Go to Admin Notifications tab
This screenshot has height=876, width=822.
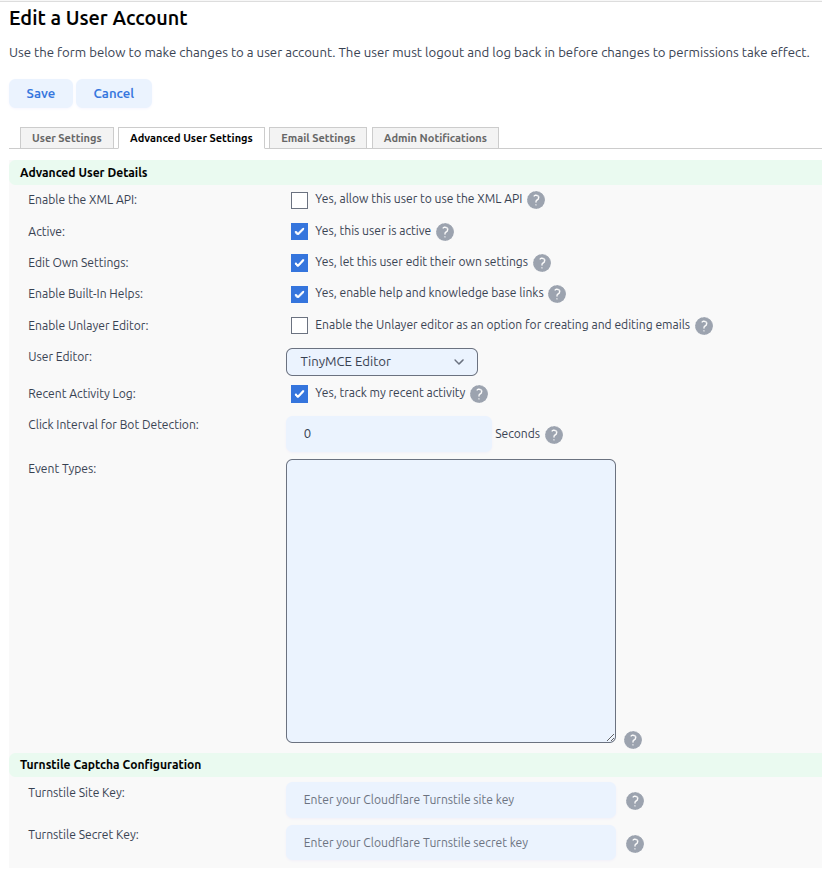pos(435,138)
